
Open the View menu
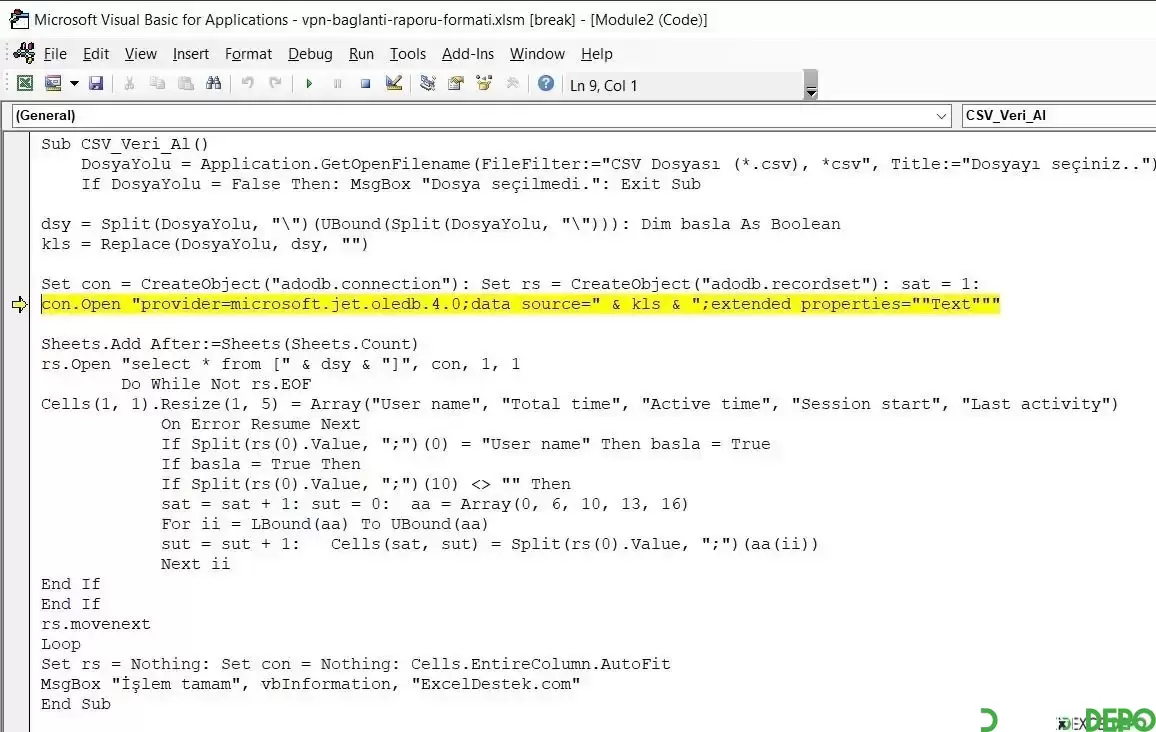pos(141,54)
